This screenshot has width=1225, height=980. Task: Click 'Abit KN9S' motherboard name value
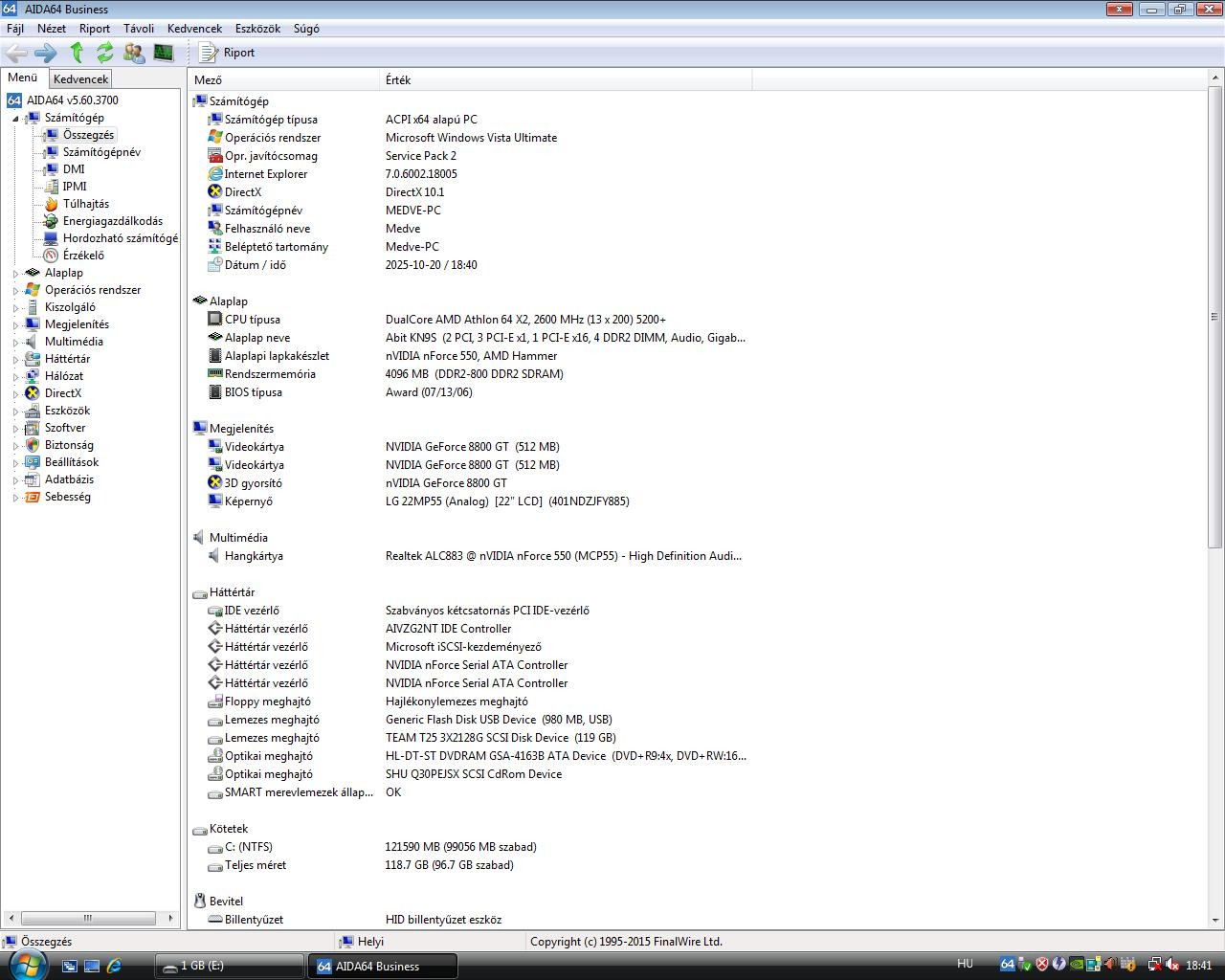tap(565, 338)
